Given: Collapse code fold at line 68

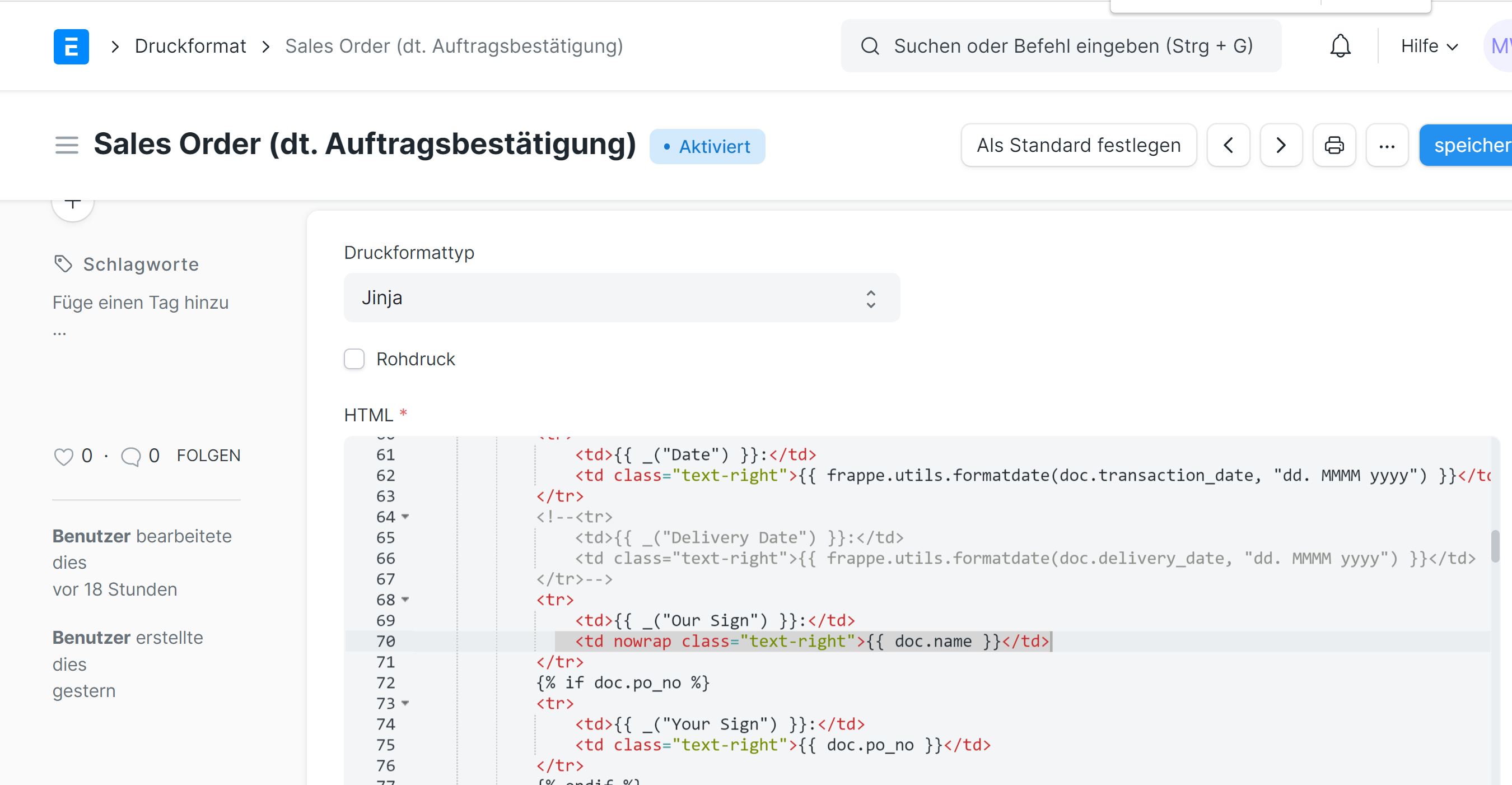Looking at the screenshot, I should point(405,600).
